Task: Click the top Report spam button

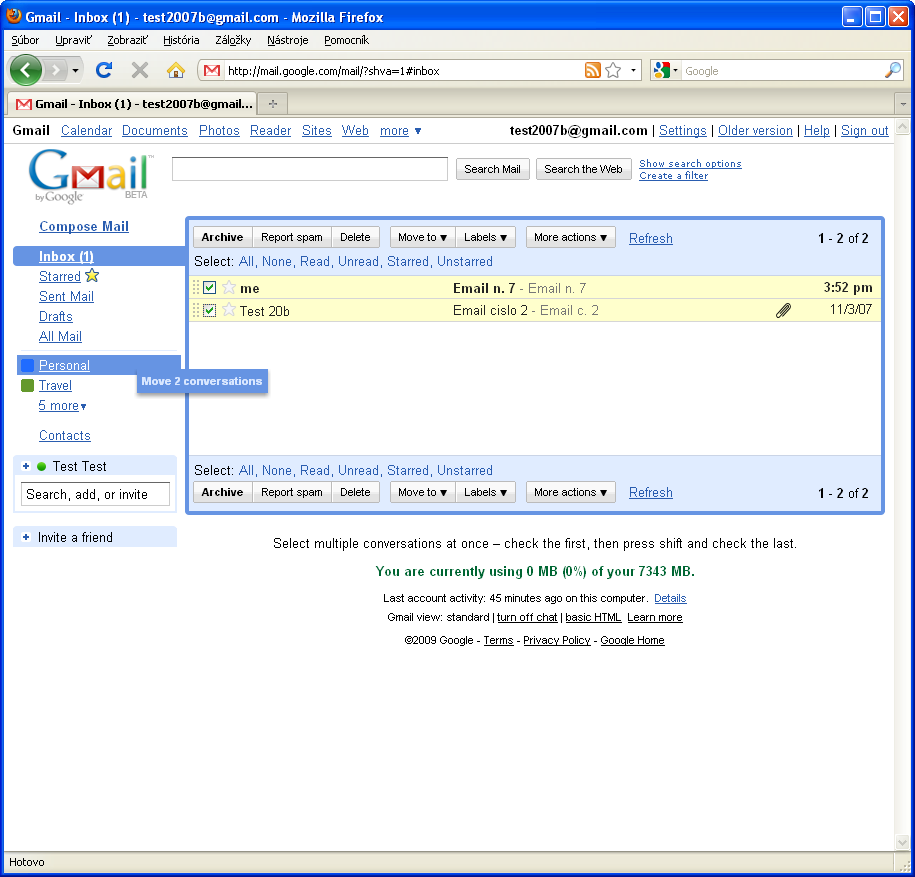Action: point(292,237)
